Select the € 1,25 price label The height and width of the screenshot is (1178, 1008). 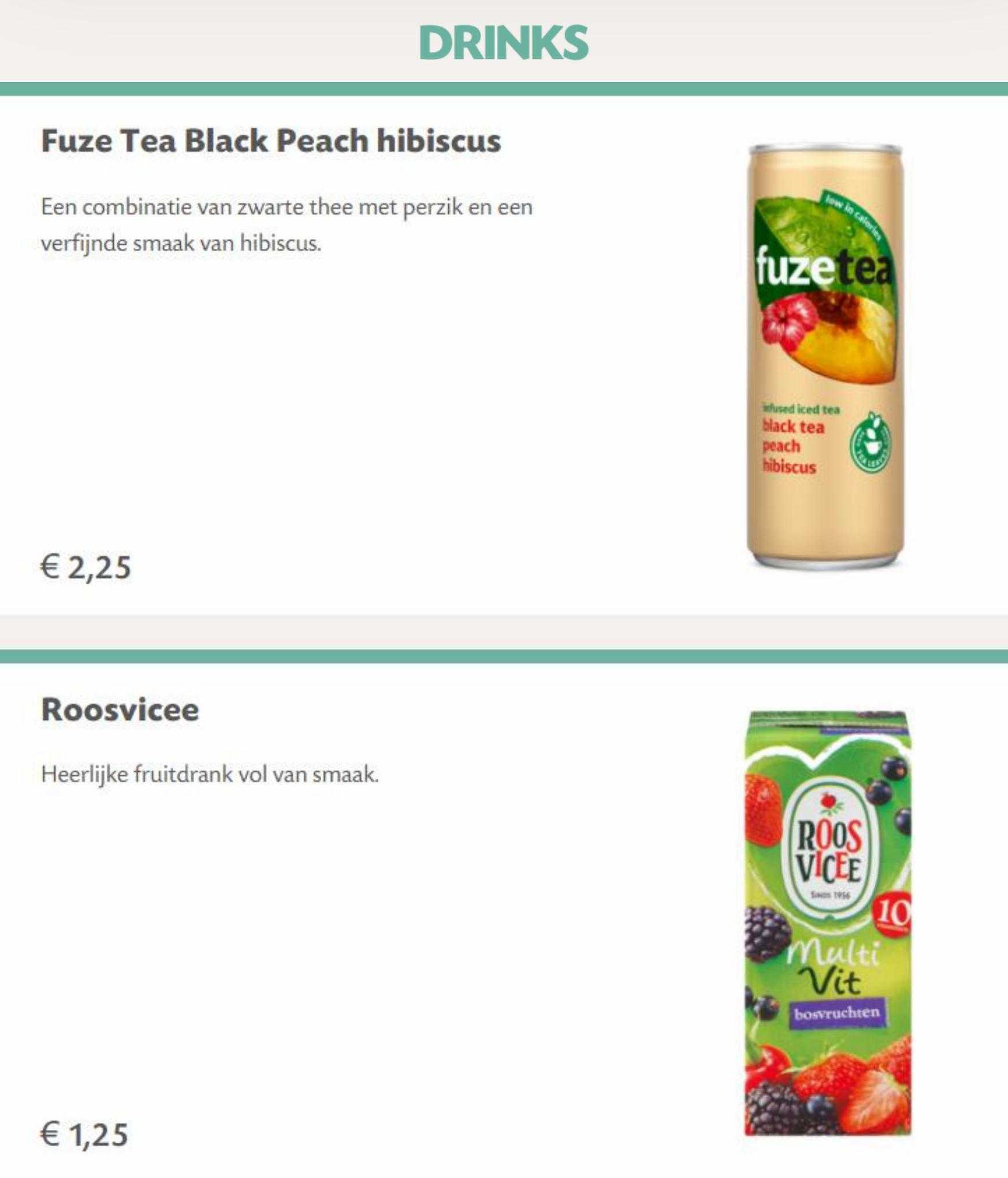(x=84, y=1134)
